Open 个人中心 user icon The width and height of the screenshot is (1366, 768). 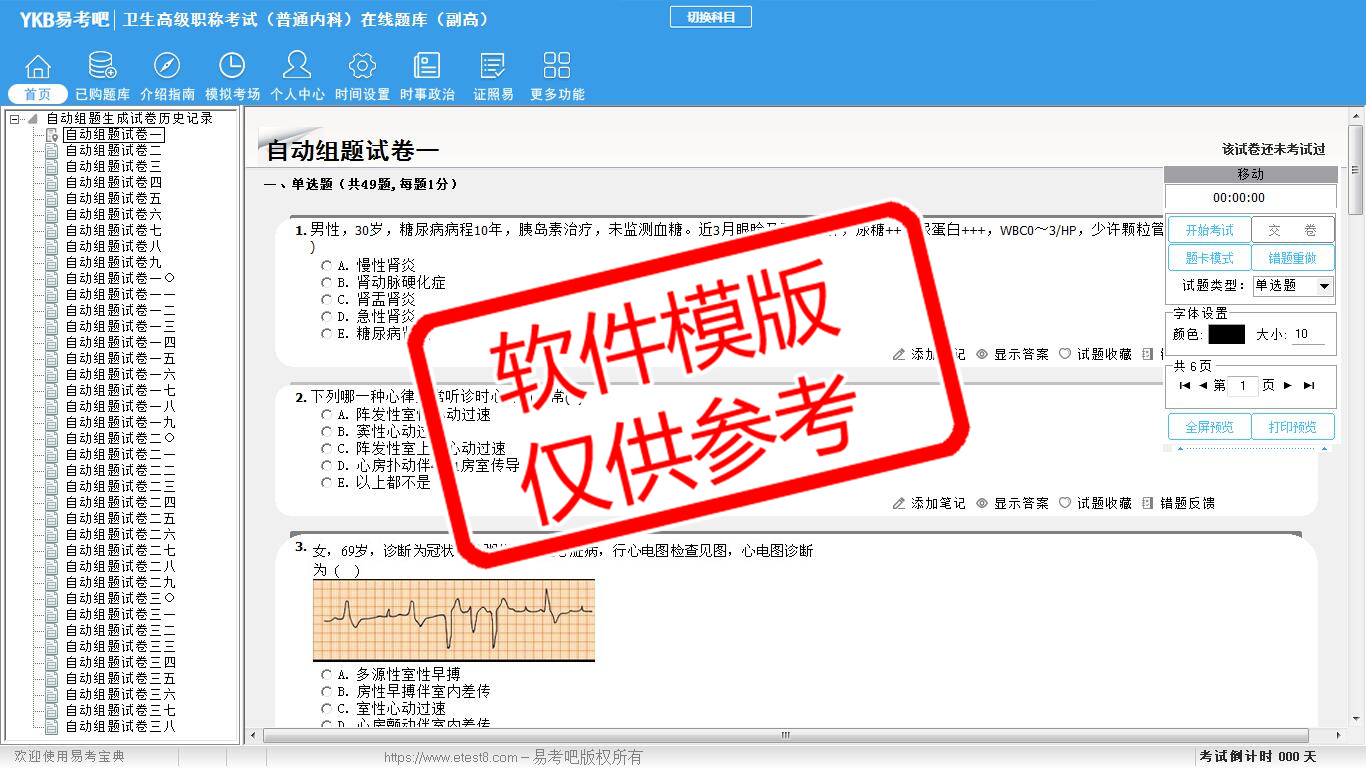click(x=297, y=67)
